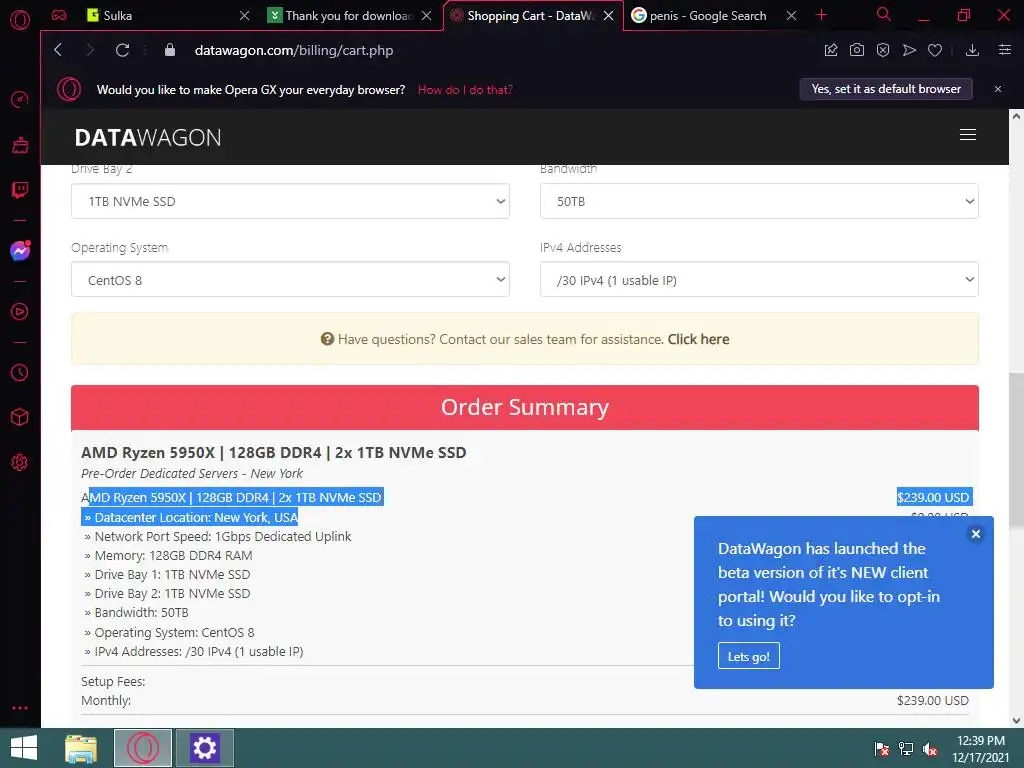Image resolution: width=1024 pixels, height=768 pixels.
Task: Open My Flow send icon
Action: click(909, 50)
